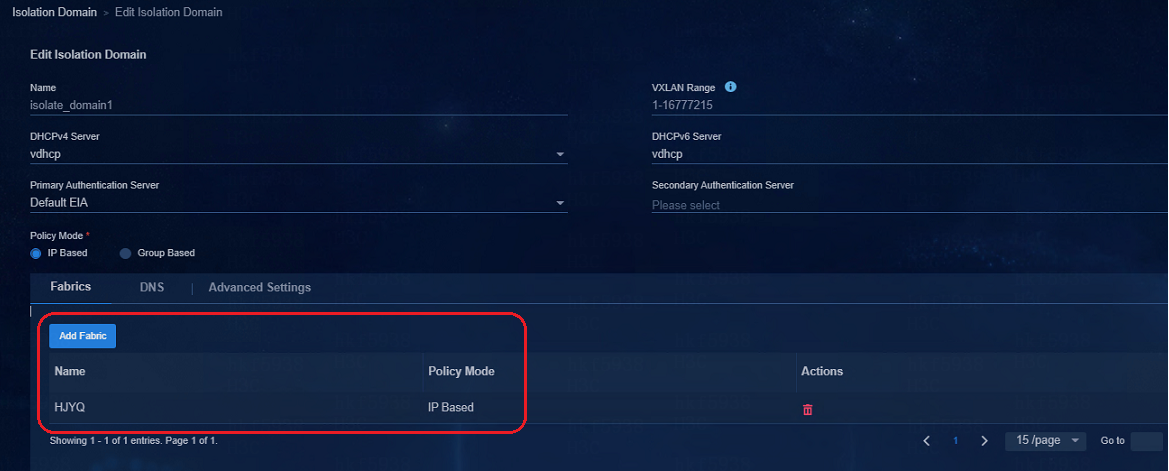Open the Primary Authentication Server dropdown
This screenshot has width=1169, height=471.
click(x=299, y=202)
